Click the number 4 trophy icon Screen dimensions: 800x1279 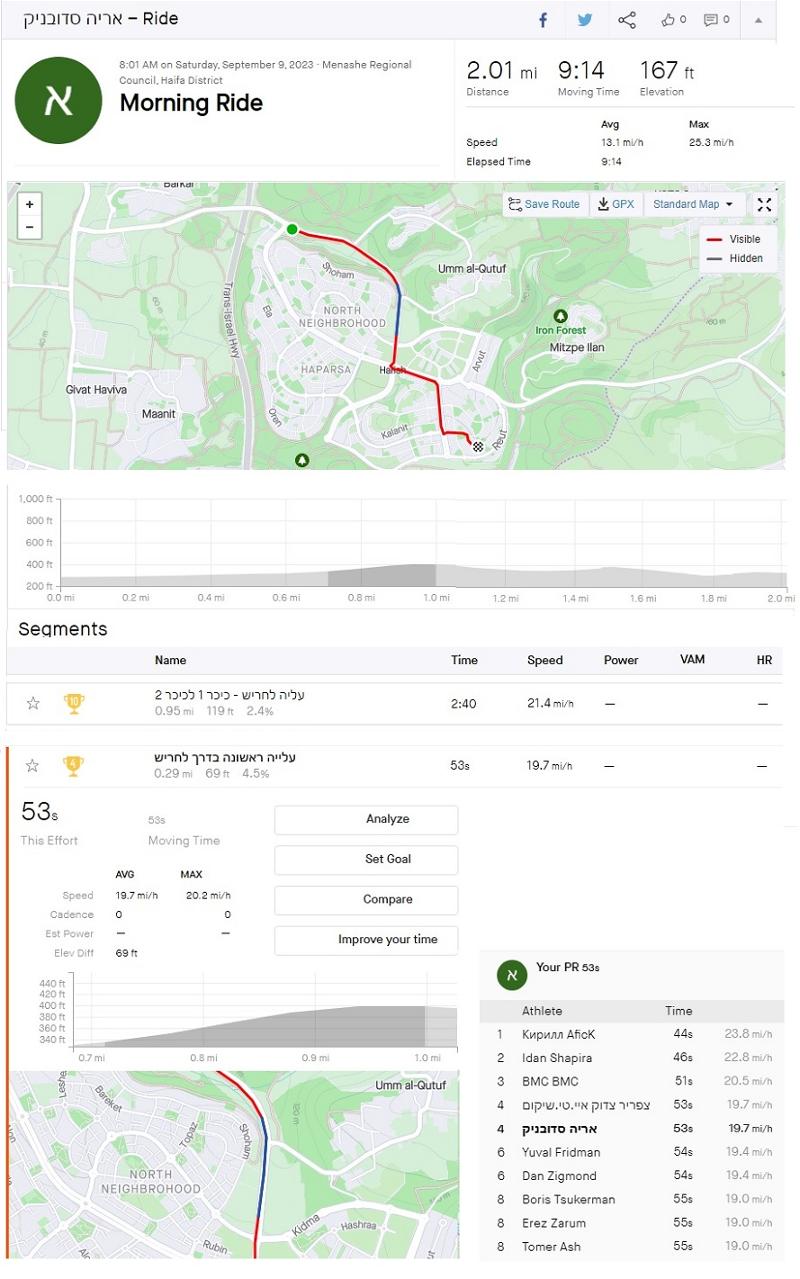[74, 766]
